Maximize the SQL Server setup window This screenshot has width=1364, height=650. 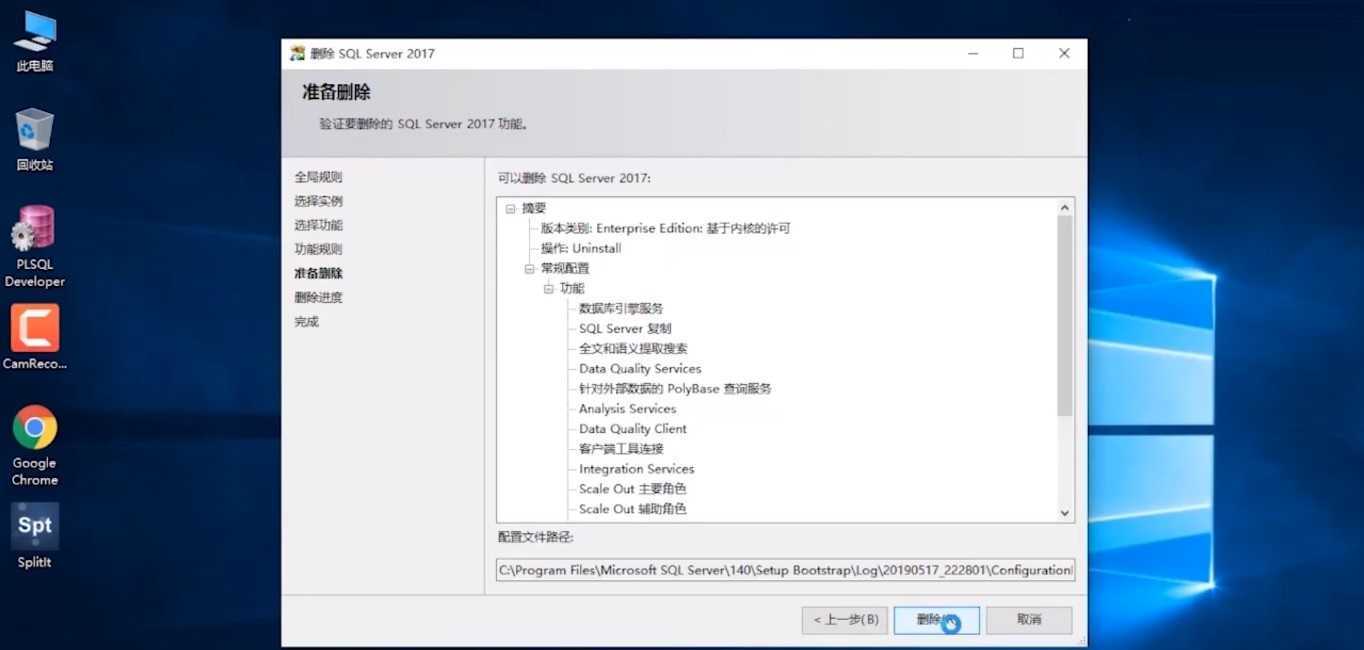click(1018, 54)
